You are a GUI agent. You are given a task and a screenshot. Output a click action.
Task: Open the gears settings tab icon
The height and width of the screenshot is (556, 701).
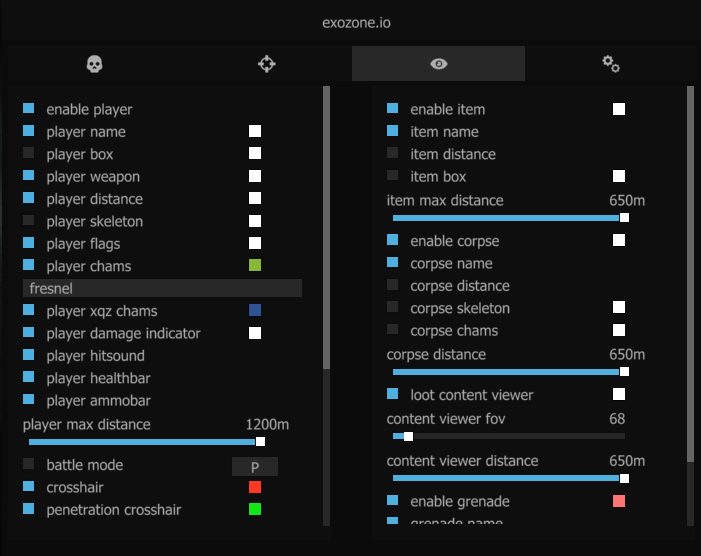pyautogui.click(x=611, y=64)
